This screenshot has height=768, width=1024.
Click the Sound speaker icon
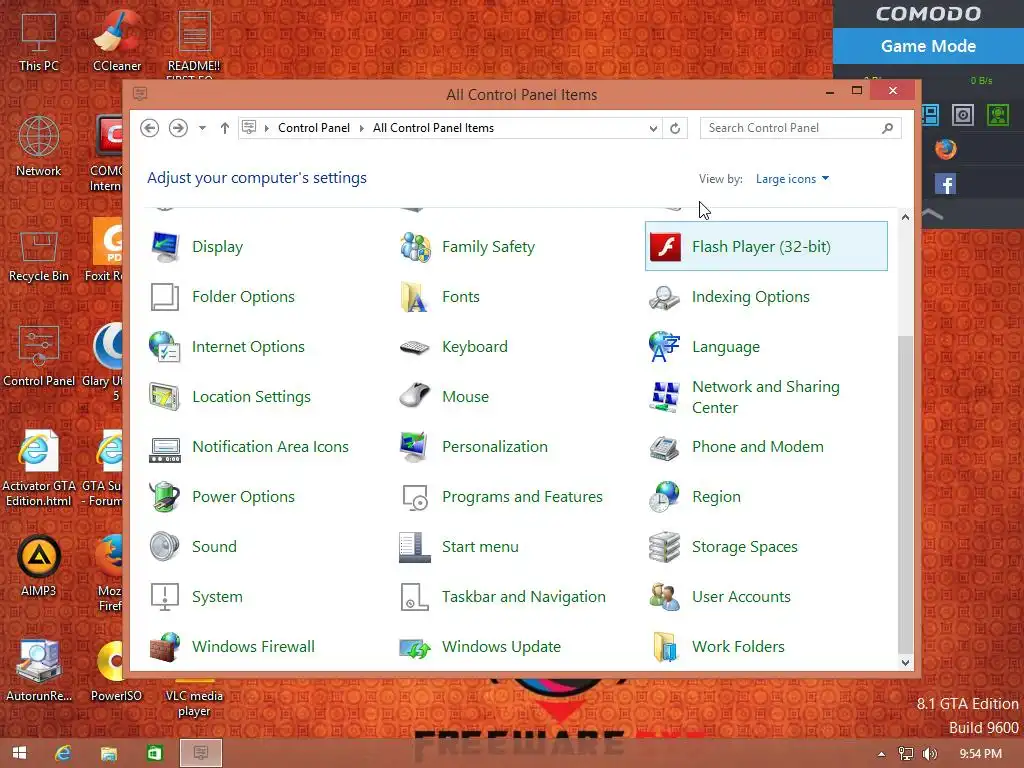coord(165,547)
